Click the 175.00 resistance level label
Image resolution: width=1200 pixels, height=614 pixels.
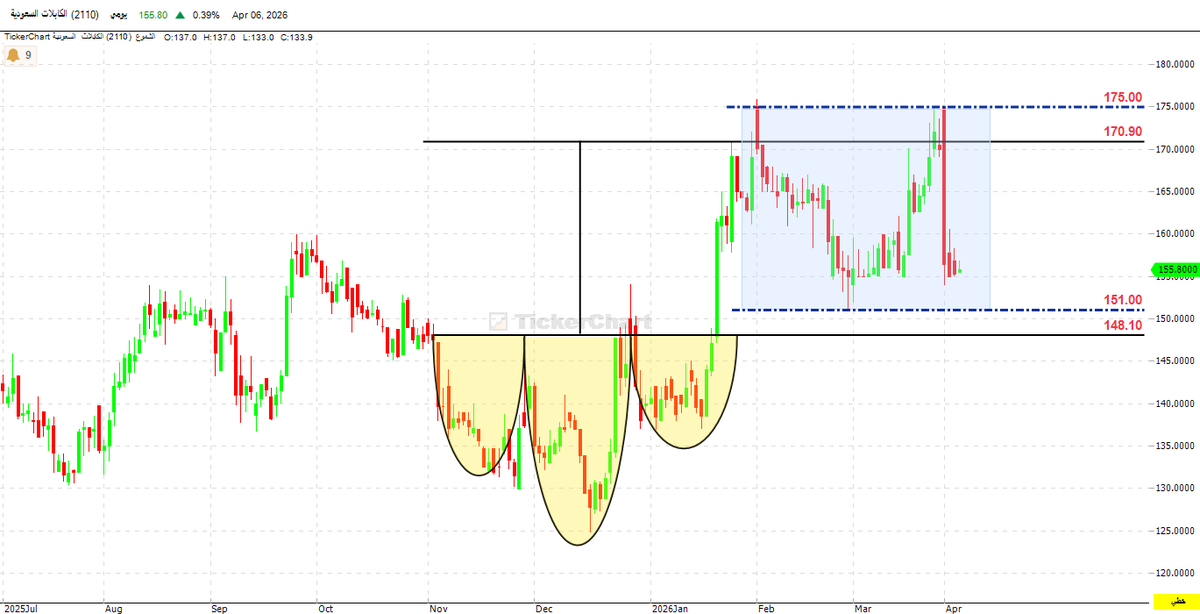(1123, 98)
